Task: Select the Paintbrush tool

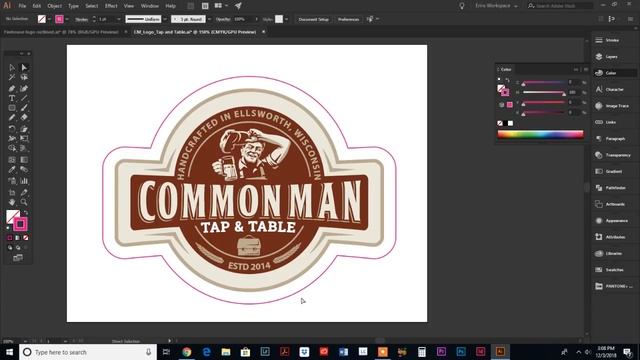Action: point(24,108)
